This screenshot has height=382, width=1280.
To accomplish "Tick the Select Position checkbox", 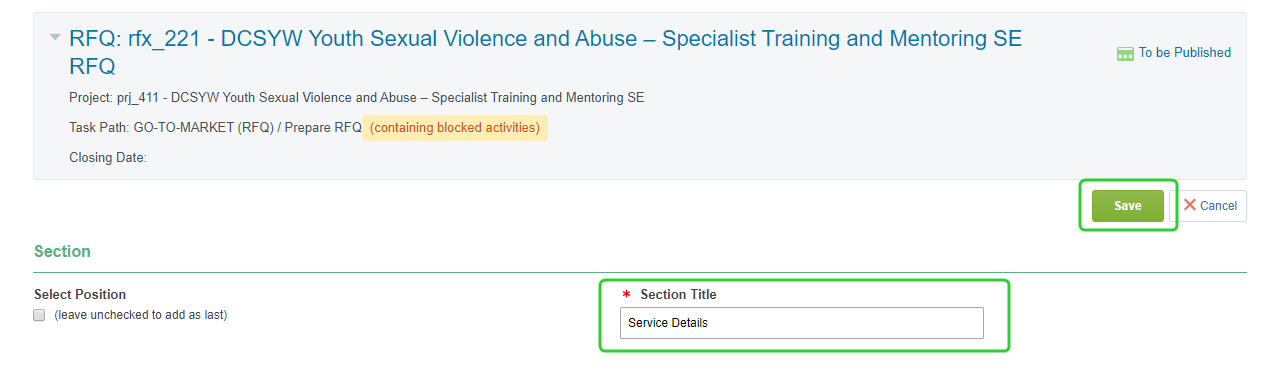I will coord(39,315).
